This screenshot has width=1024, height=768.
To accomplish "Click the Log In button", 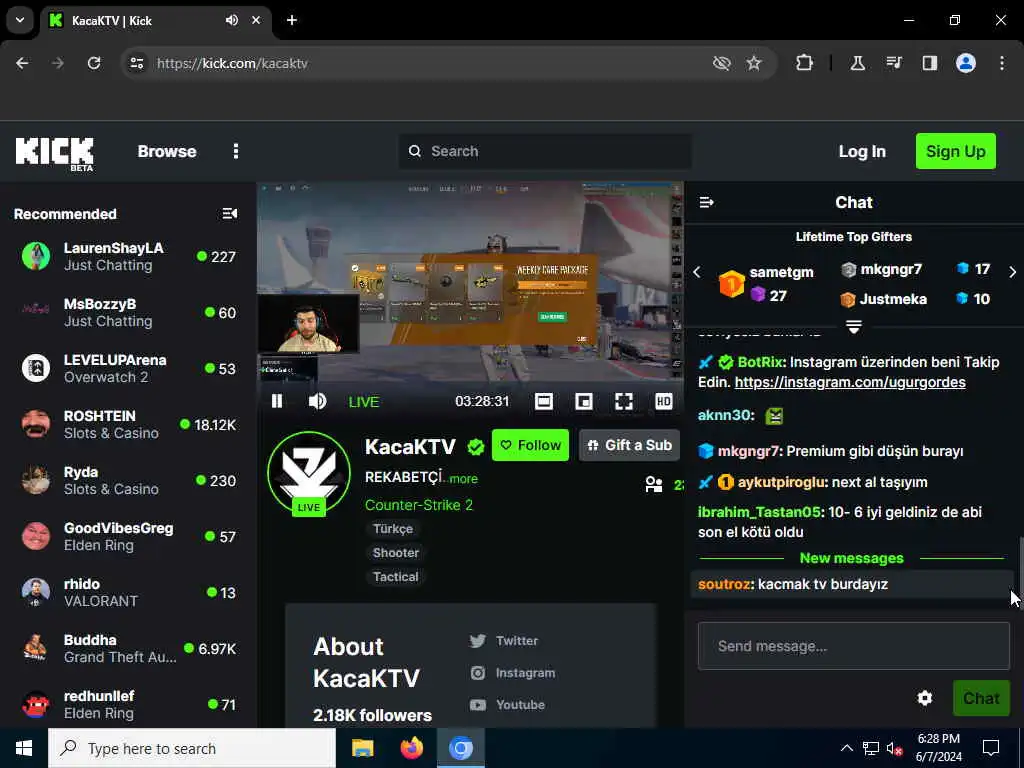I will [862, 152].
